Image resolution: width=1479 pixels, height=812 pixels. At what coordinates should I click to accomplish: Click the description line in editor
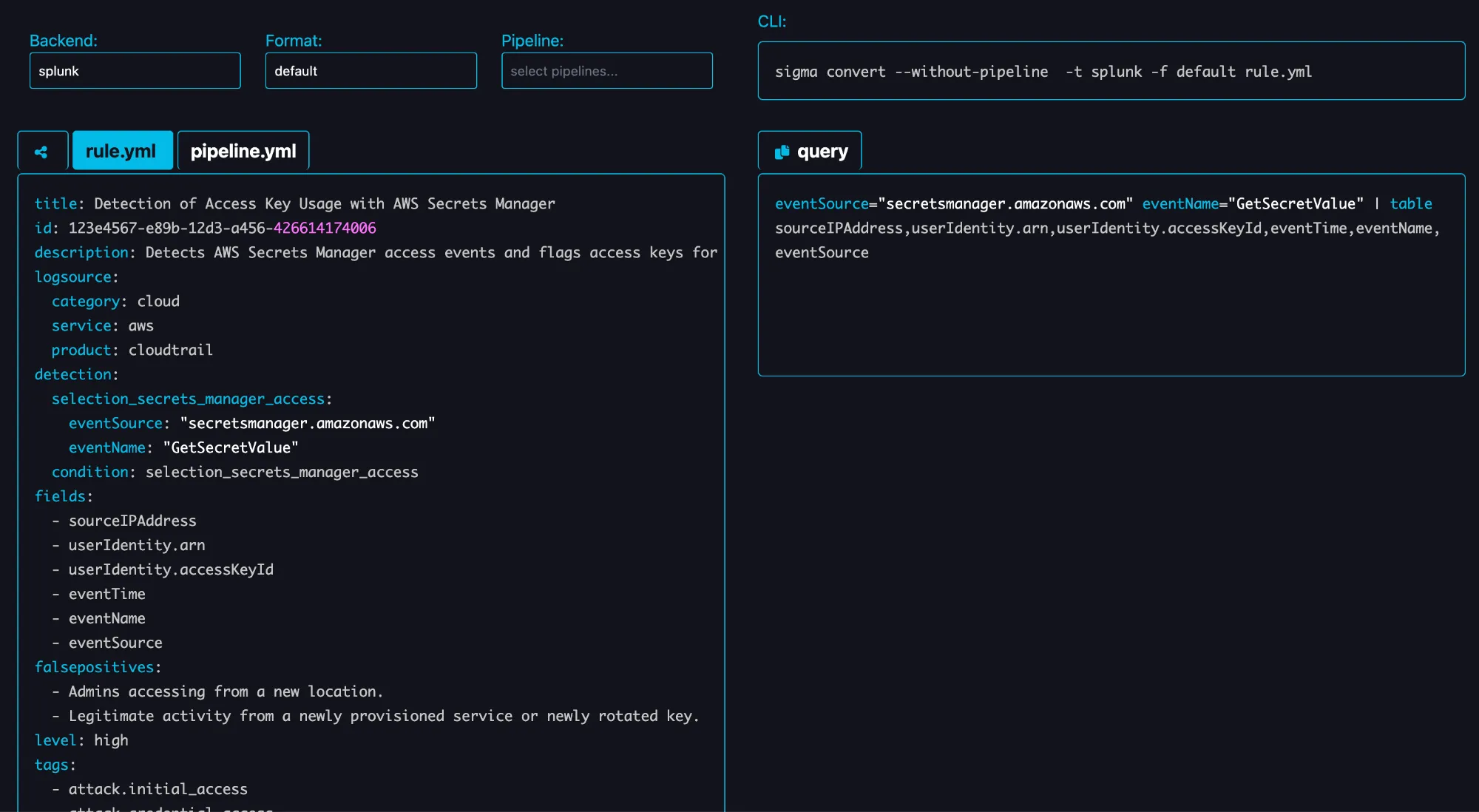tap(376, 252)
